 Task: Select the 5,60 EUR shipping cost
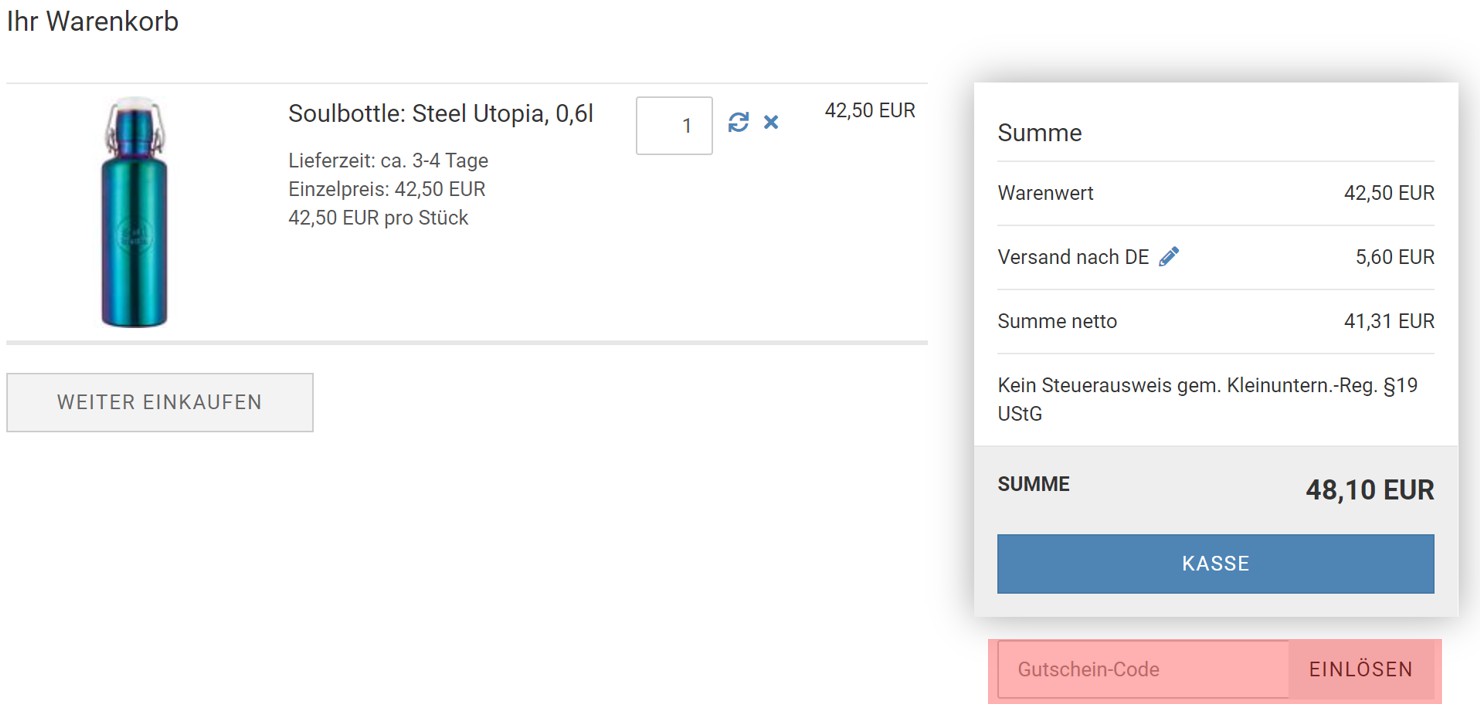point(1395,257)
